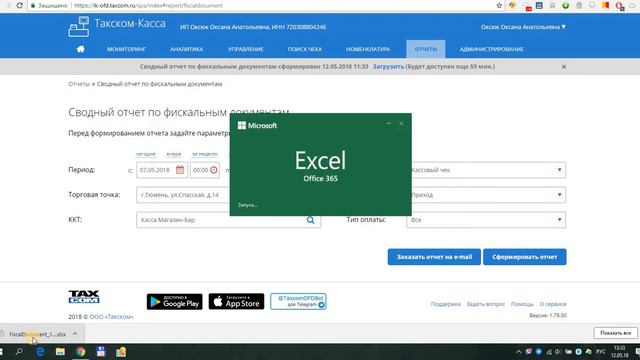This screenshot has width=640, height=360.
Task: Open the user menu Оксюк Оксана Анатольевна
Action: point(523,27)
